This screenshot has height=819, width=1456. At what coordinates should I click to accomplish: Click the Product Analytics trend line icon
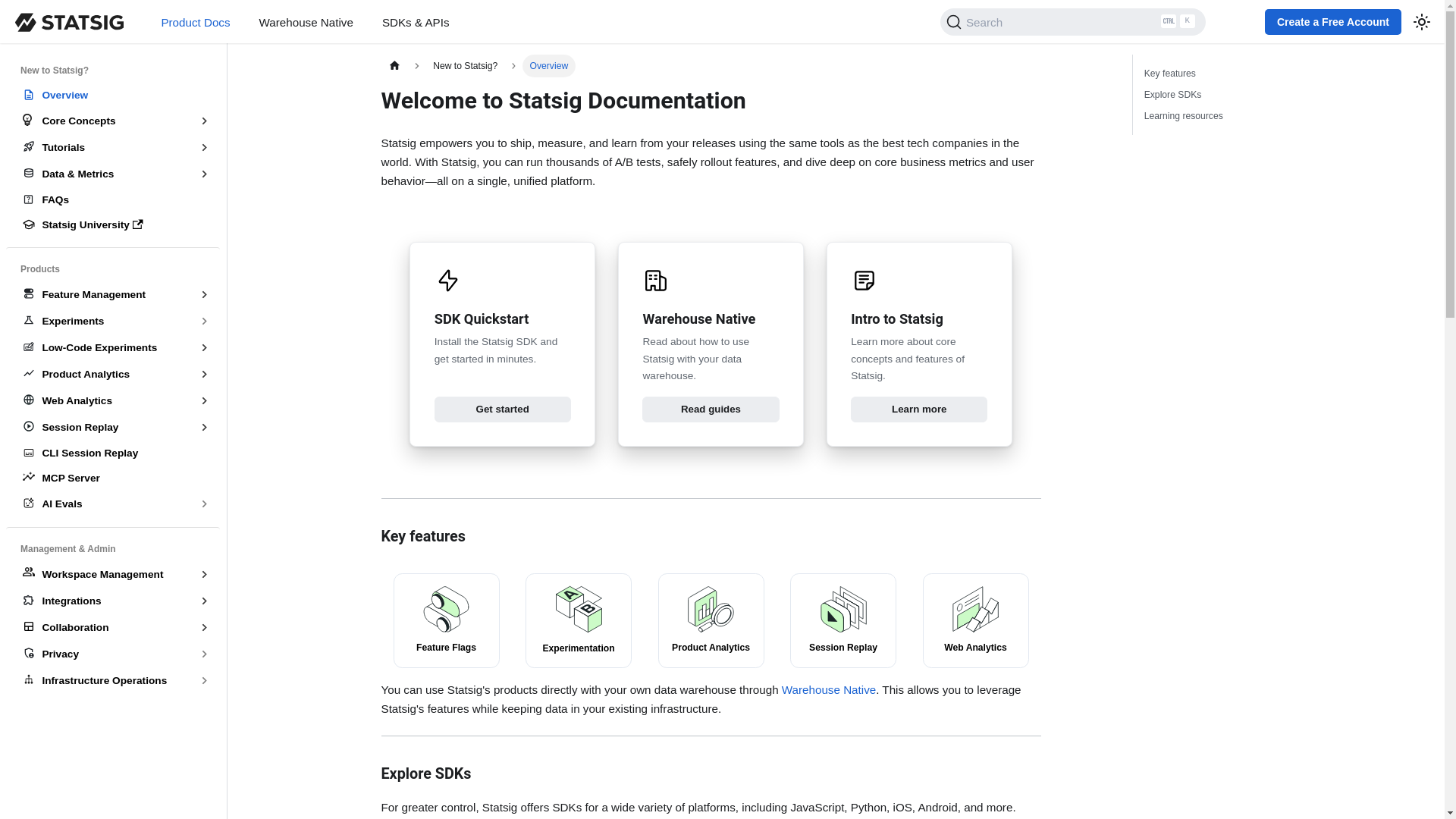tap(29, 373)
